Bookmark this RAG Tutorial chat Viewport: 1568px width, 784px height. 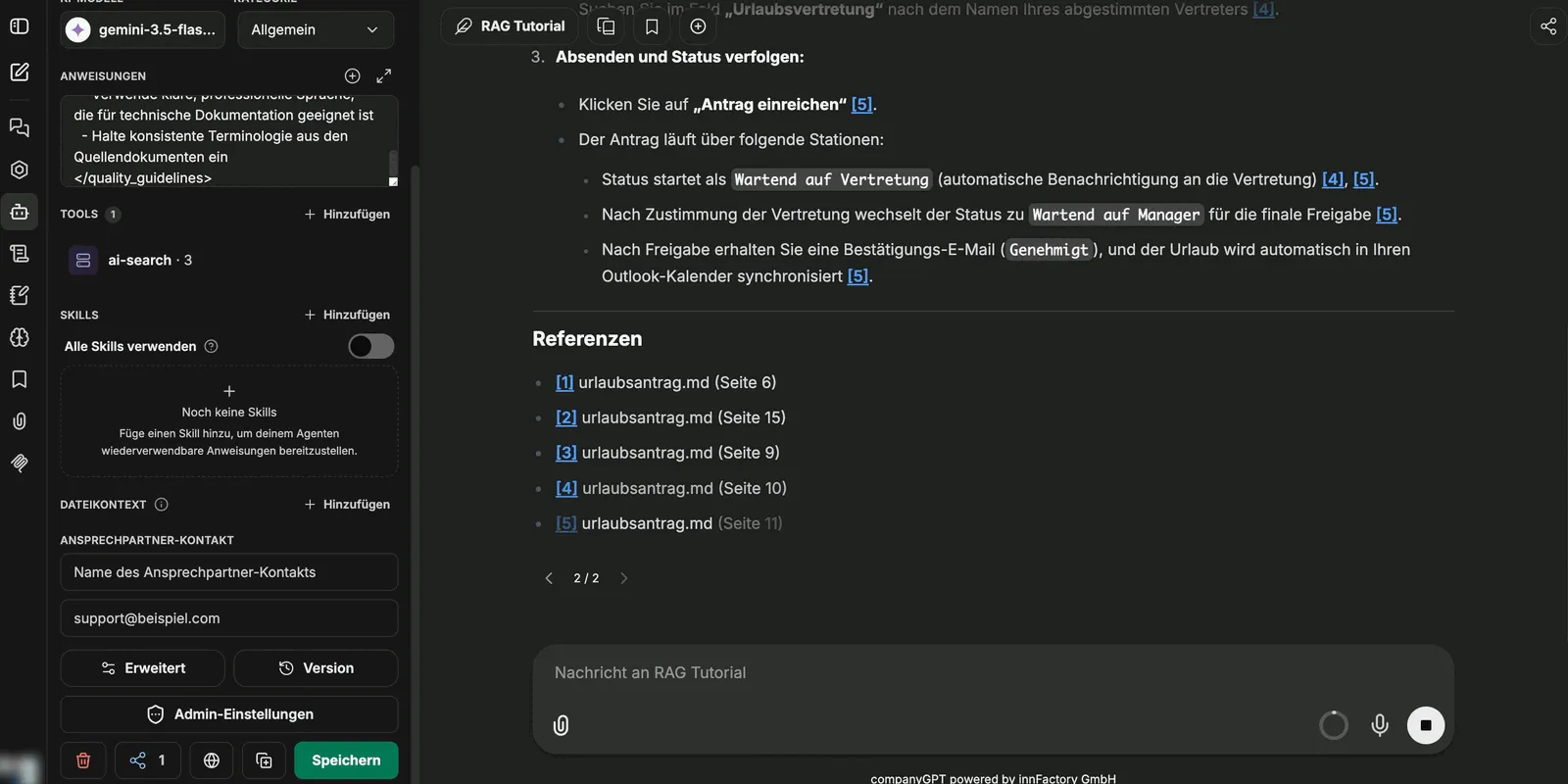tap(652, 26)
